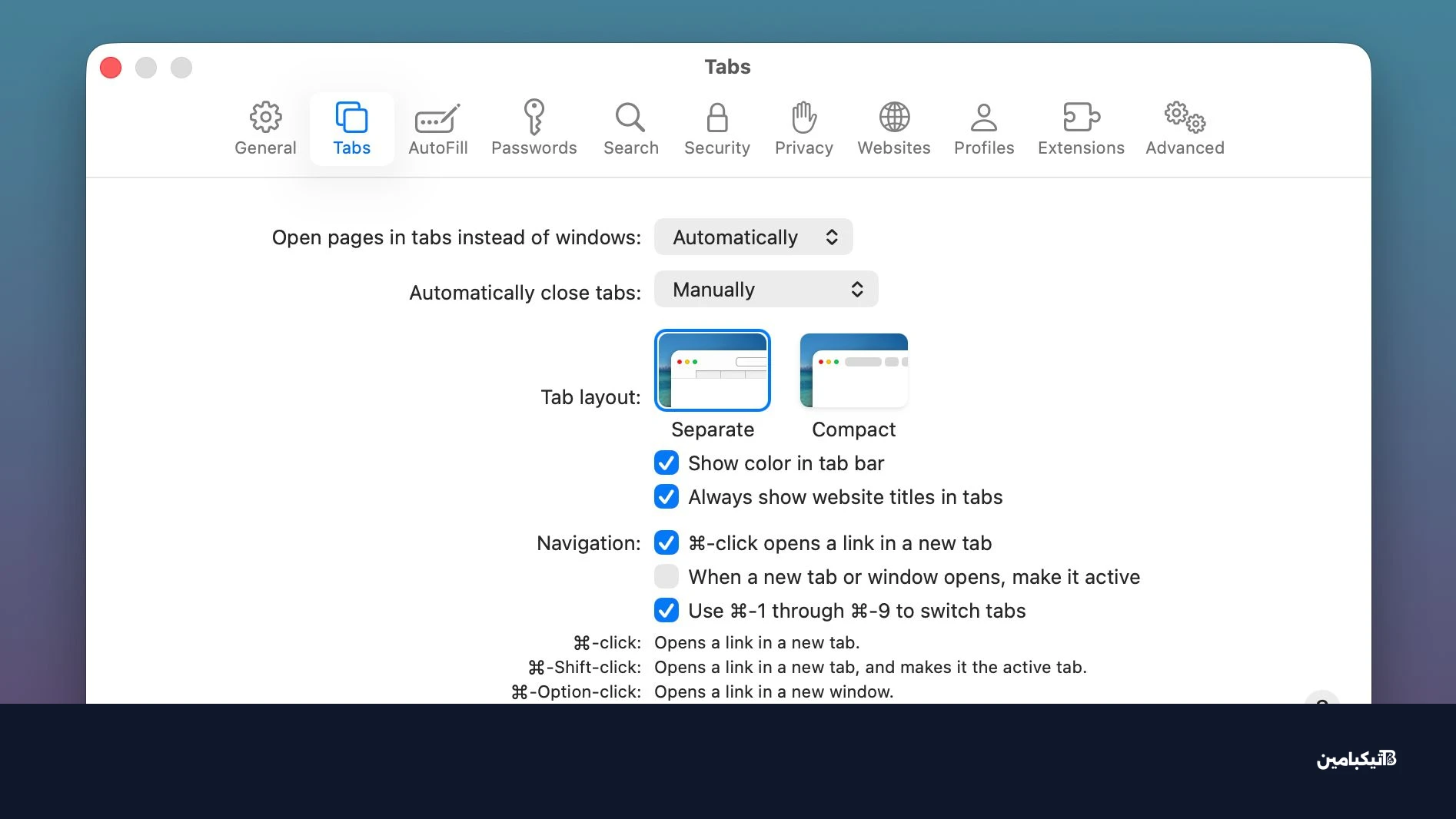Choose the Separate tab layout thumbnail
Image resolution: width=1456 pixels, height=819 pixels.
pyautogui.click(x=712, y=370)
